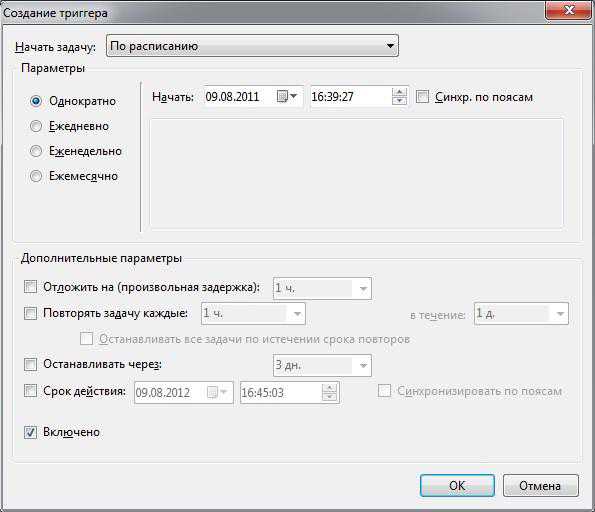
Task: Enable Повторять задачу каждые checkbox
Action: tap(30, 313)
